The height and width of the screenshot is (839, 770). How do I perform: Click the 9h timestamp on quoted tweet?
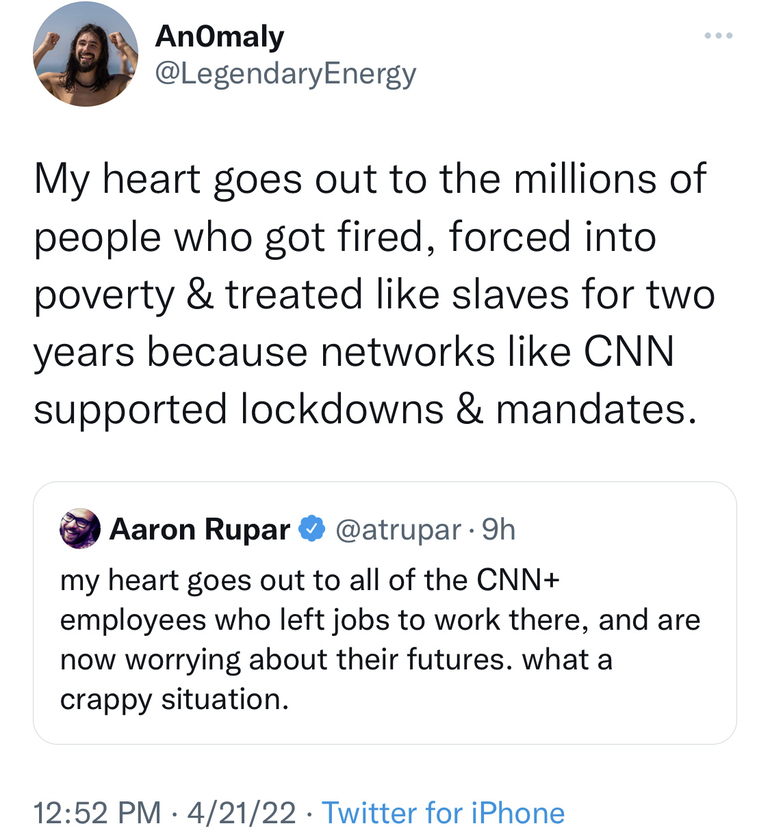click(x=498, y=529)
